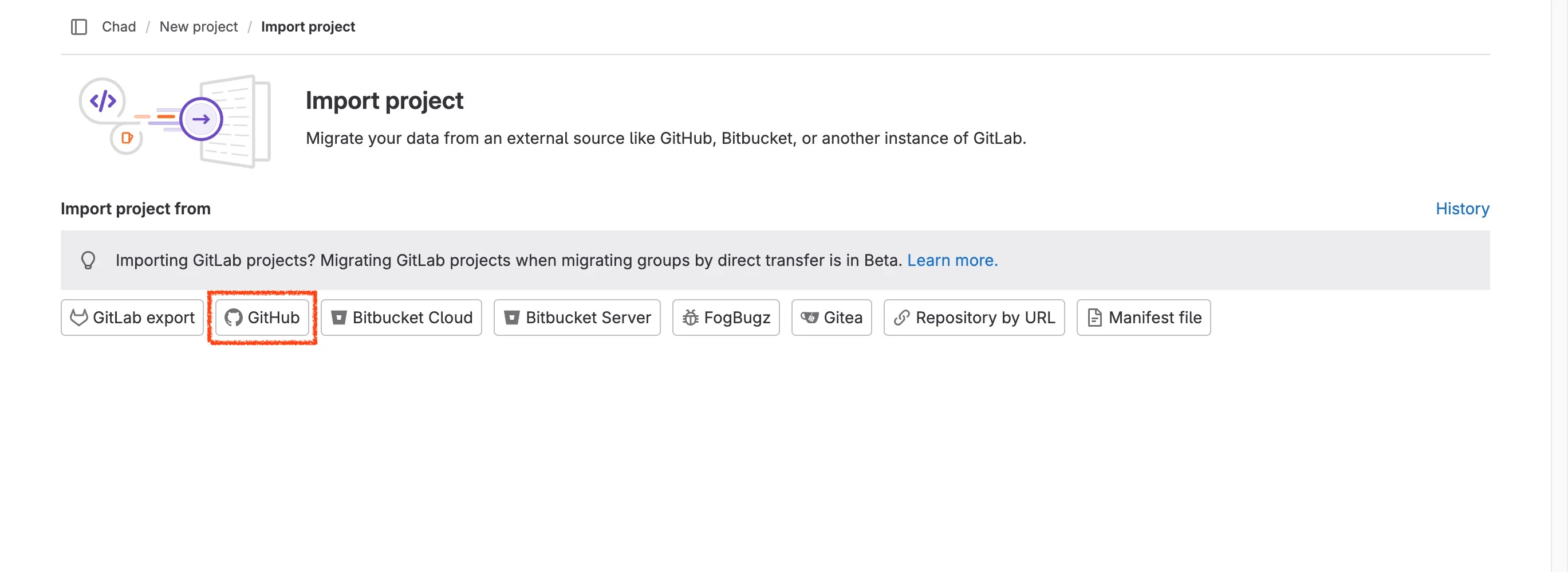Import from Bitbucket Cloud
The width and height of the screenshot is (1568, 572).
tap(401, 318)
